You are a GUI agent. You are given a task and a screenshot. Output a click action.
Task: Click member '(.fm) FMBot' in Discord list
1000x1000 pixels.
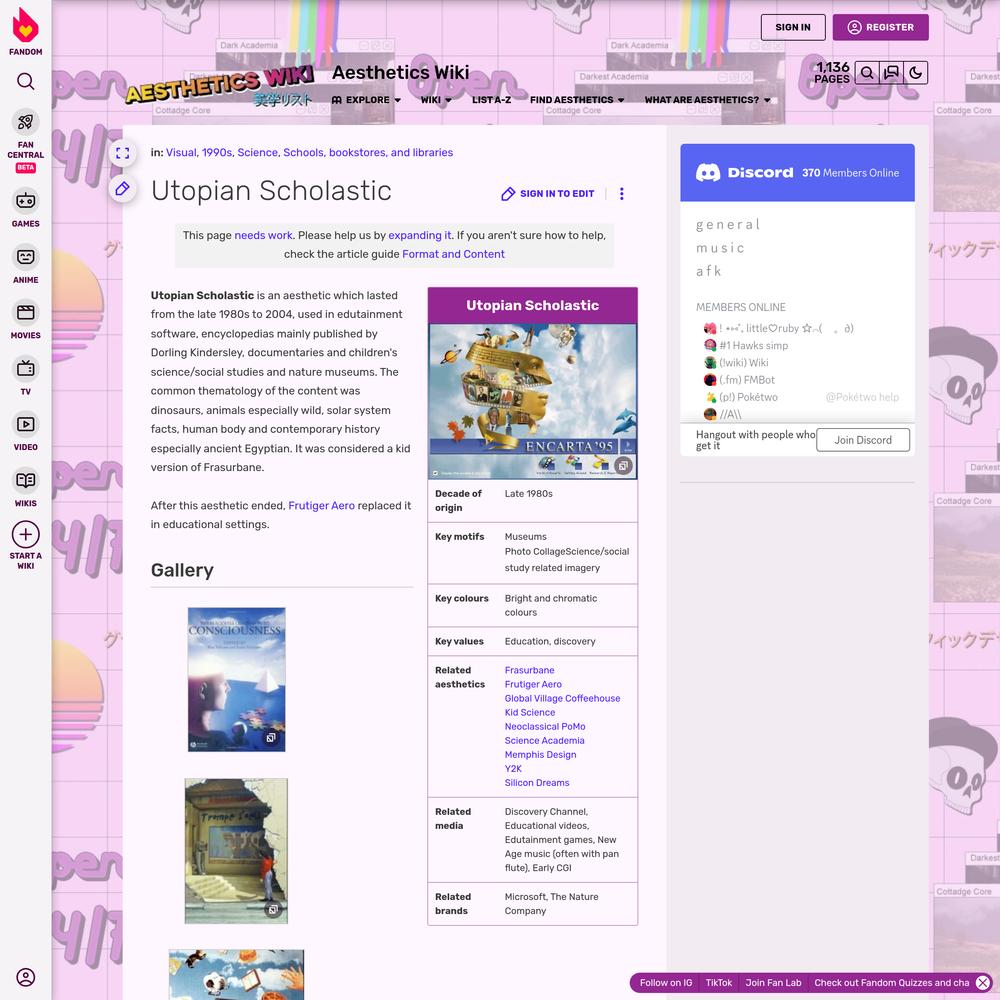pyautogui.click(x=739, y=380)
